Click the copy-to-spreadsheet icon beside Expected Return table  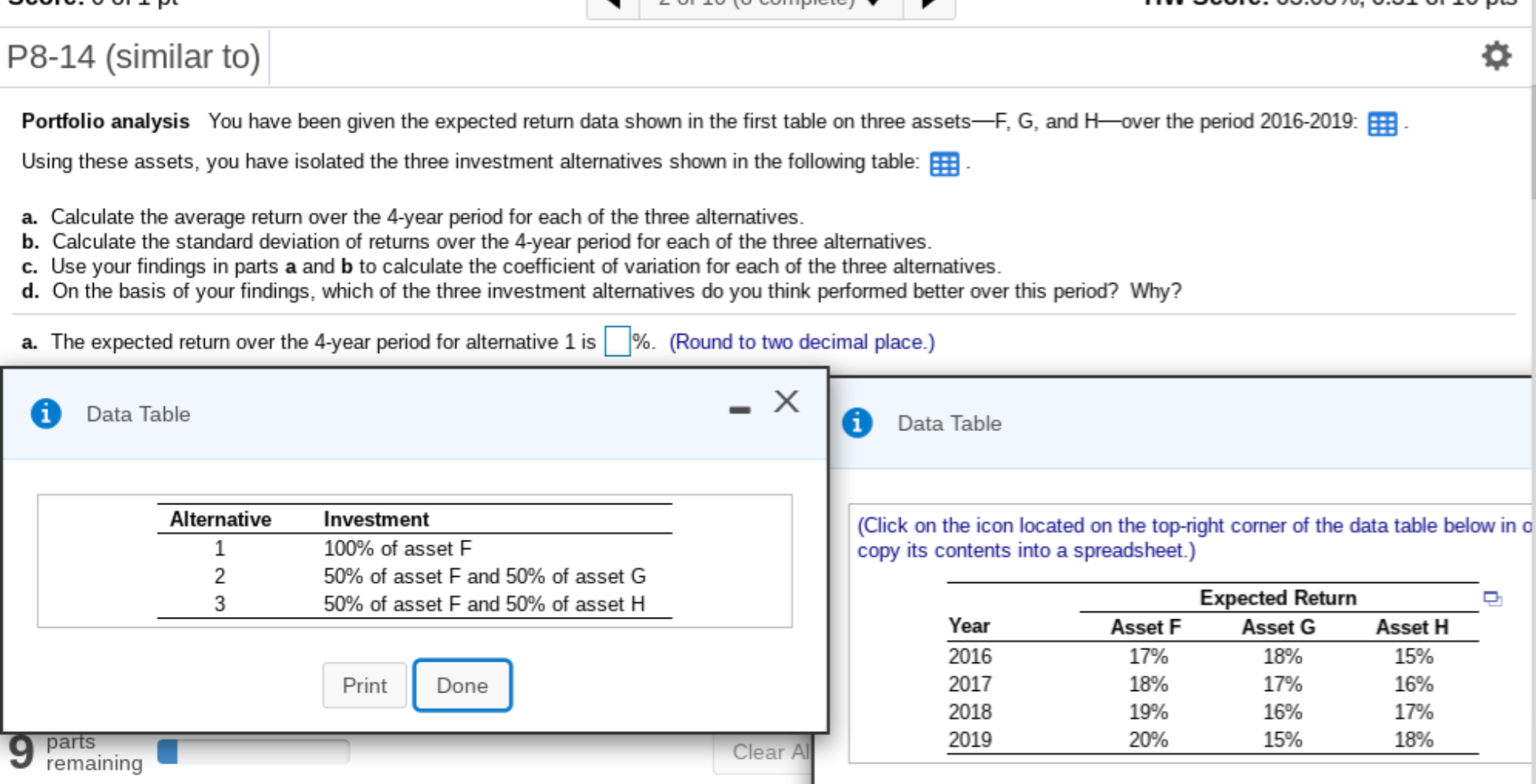[1491, 599]
